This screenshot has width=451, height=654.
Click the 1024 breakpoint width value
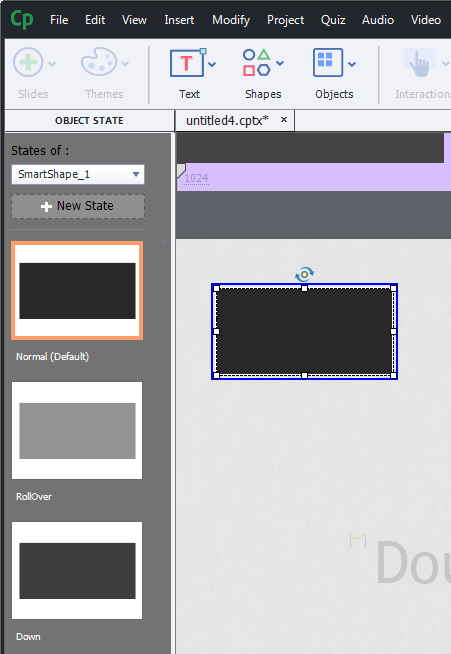pyautogui.click(x=196, y=179)
